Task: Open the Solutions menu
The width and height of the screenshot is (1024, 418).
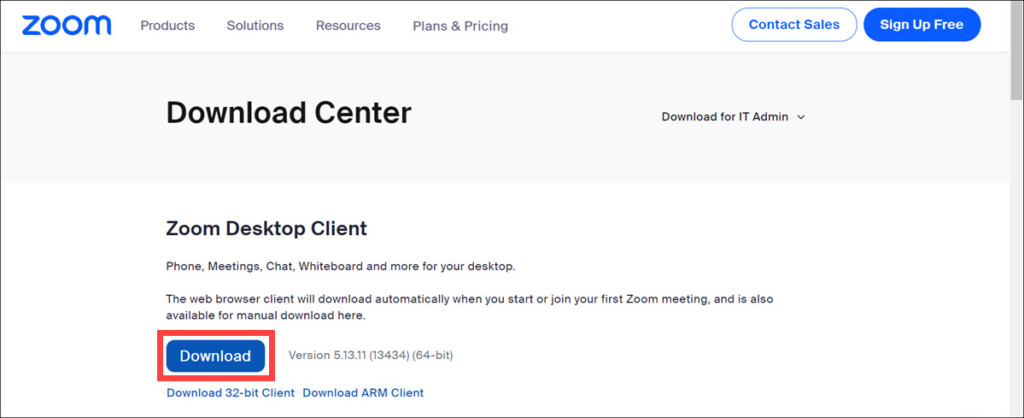Action: 255,26
